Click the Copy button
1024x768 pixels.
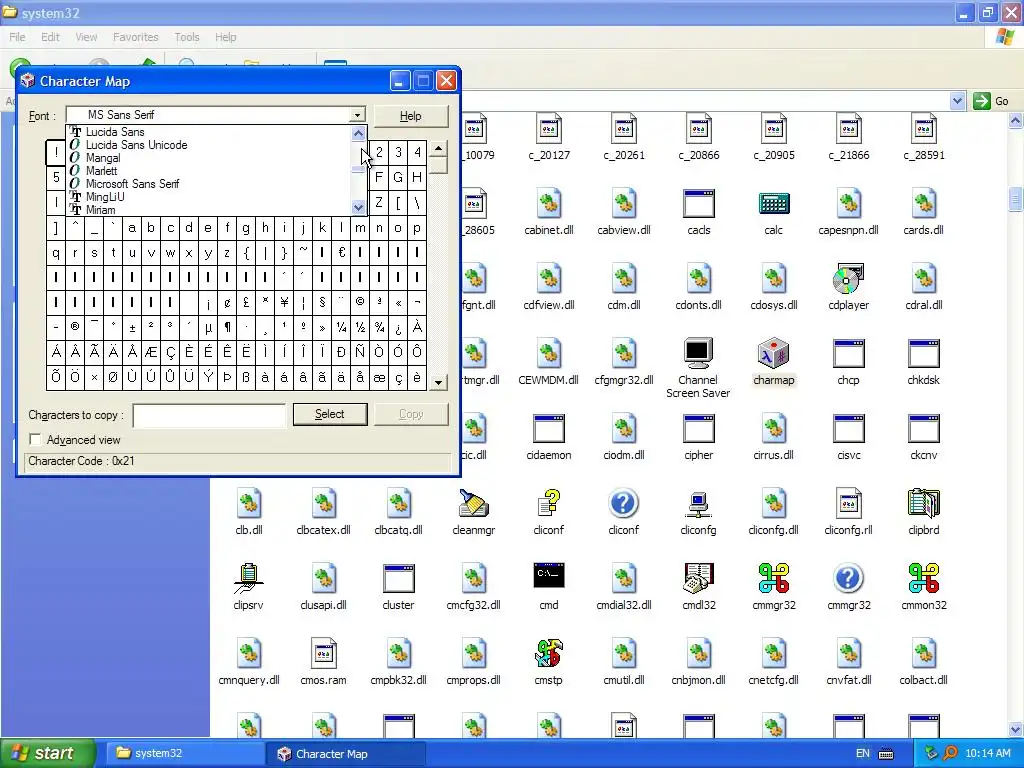pos(411,414)
